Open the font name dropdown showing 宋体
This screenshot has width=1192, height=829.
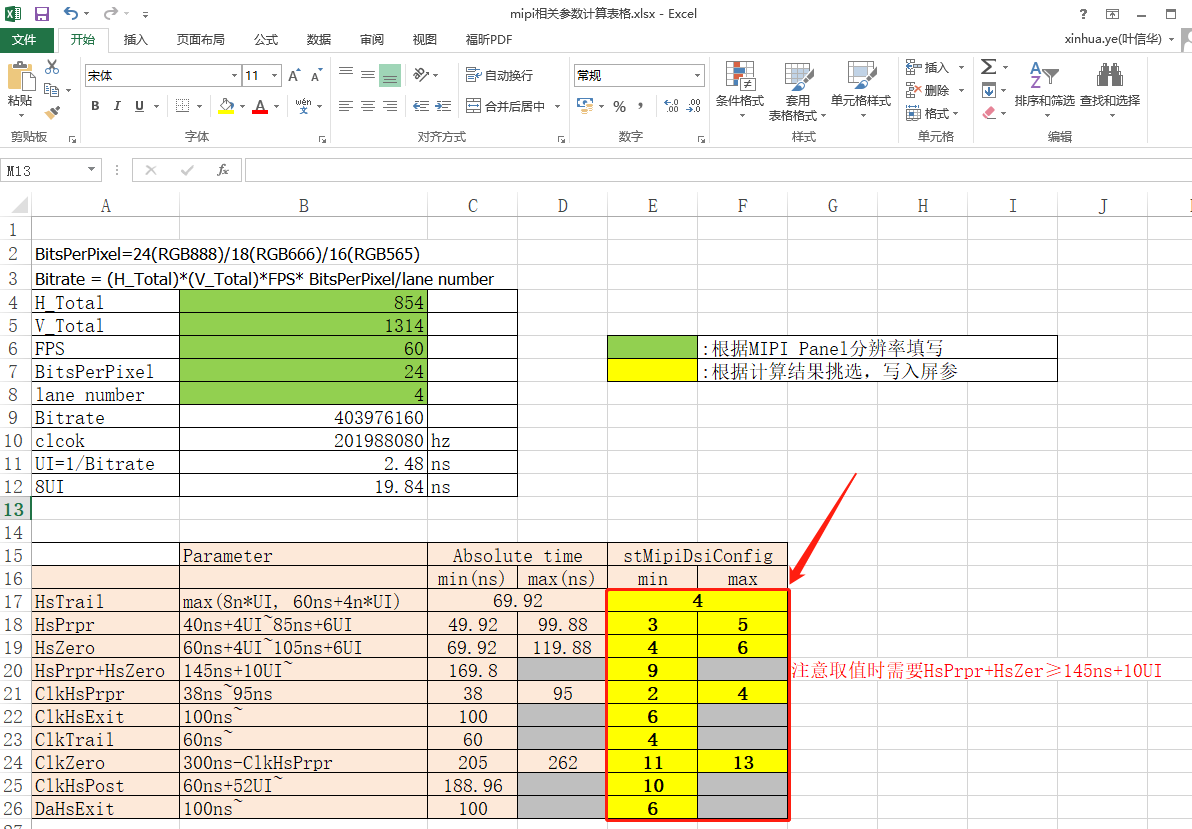[x=234, y=76]
